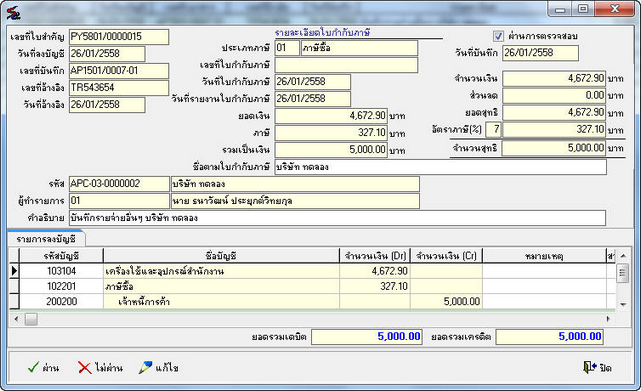The width and height of the screenshot is (641, 391).
Task: Click the horizontal scrollbar left arrow
Action: [16, 319]
